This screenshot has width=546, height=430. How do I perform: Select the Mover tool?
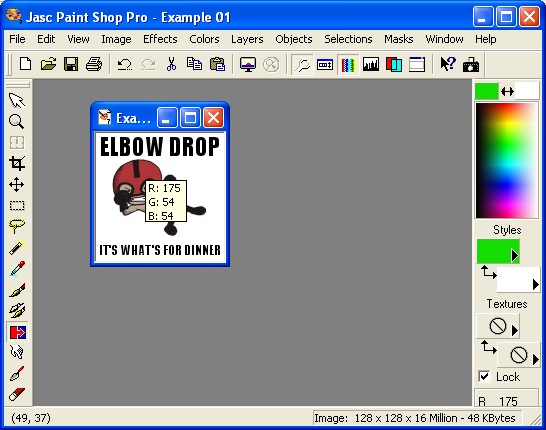[17, 184]
